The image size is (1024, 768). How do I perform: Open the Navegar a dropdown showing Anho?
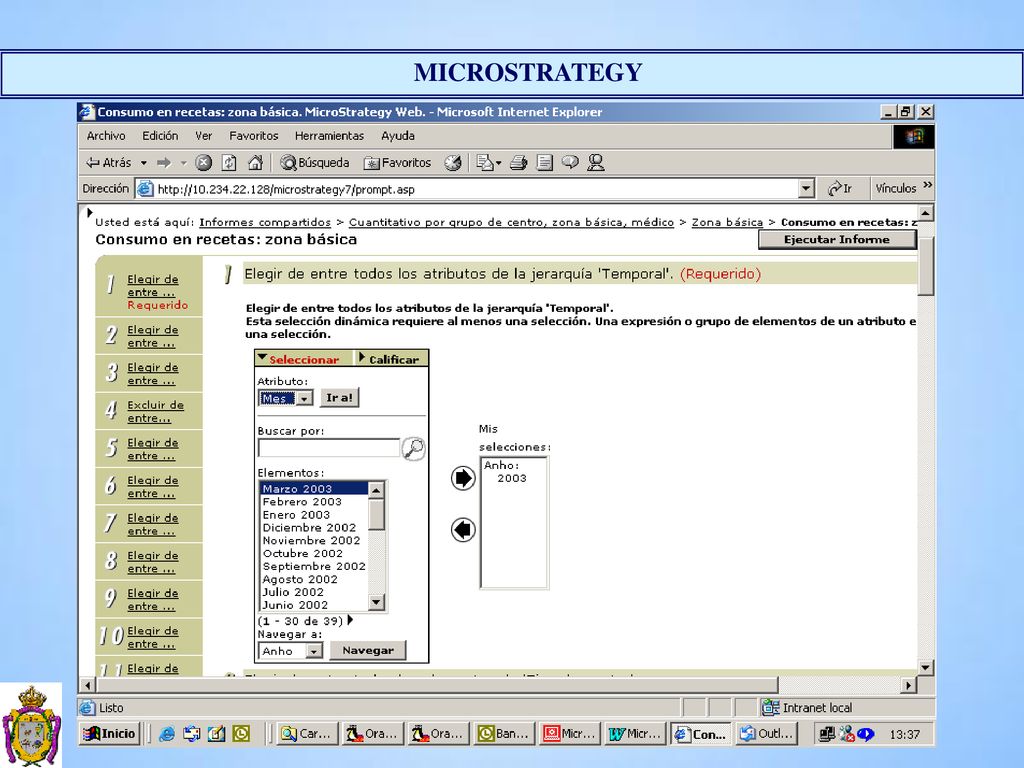coord(314,651)
